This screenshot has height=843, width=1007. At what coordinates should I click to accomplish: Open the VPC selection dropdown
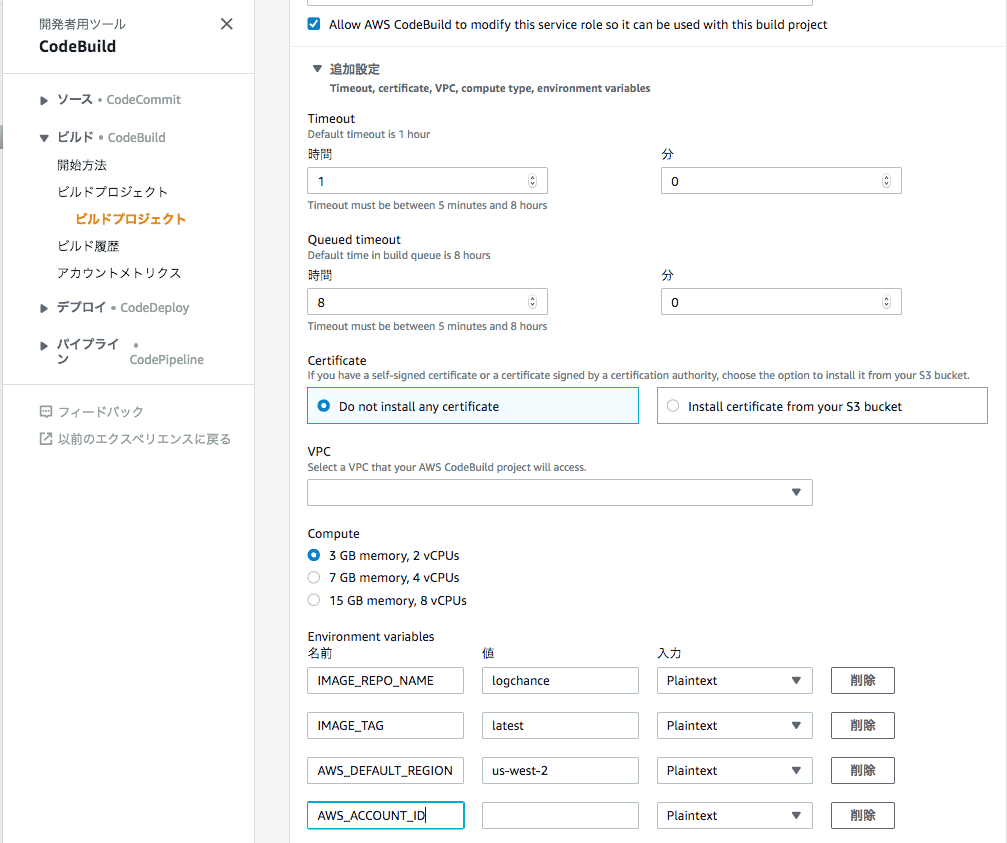[560, 492]
